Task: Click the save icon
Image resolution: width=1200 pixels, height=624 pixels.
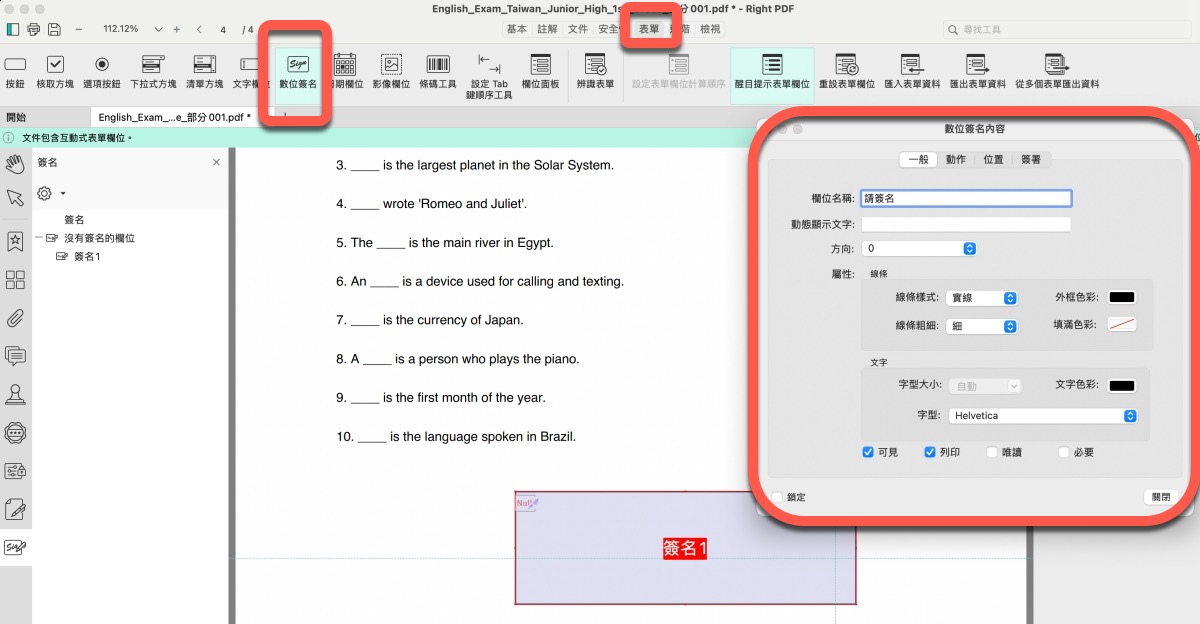Action: 54,29
